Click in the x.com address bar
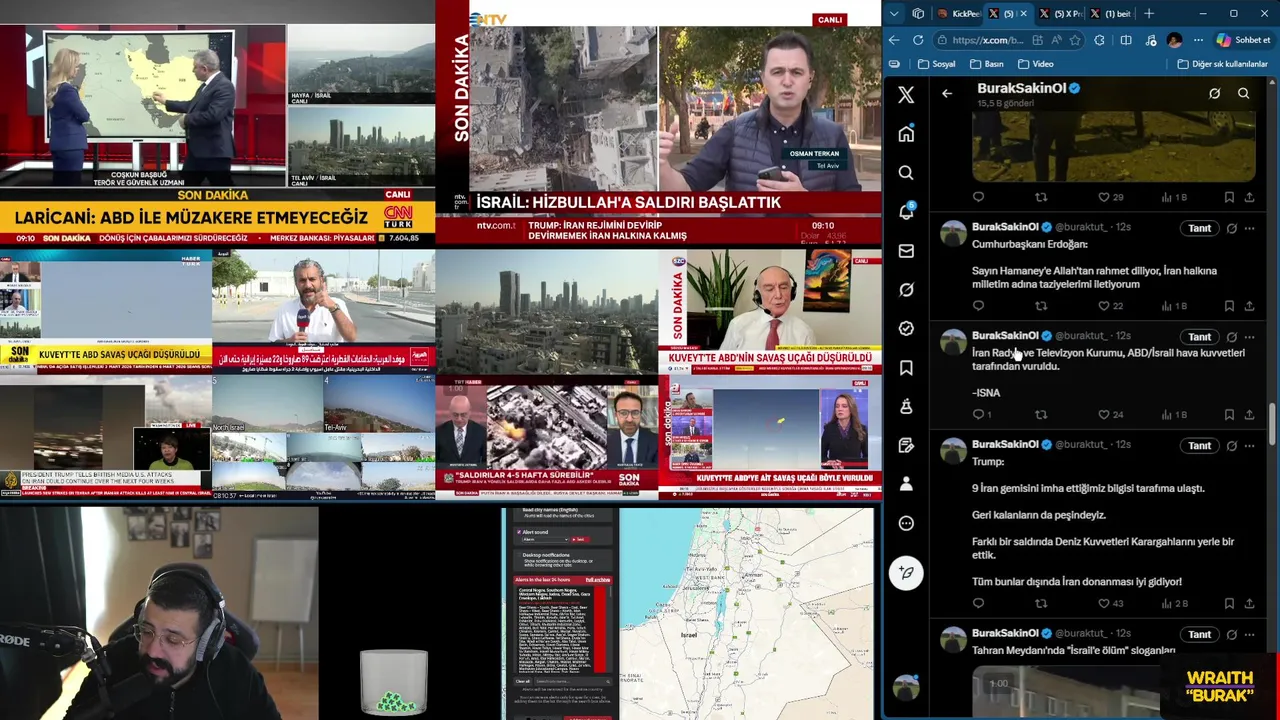This screenshot has height=720, width=1280. [x=990, y=40]
